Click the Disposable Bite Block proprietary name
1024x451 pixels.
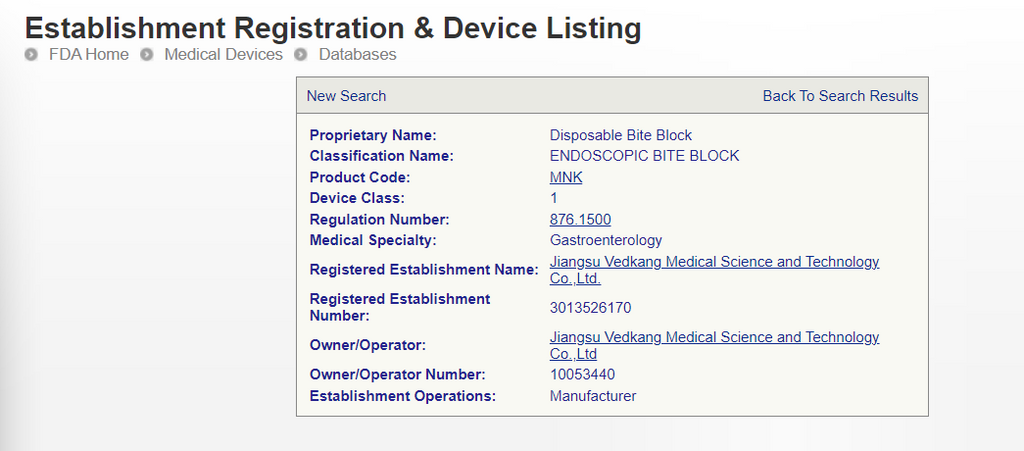[x=621, y=135]
